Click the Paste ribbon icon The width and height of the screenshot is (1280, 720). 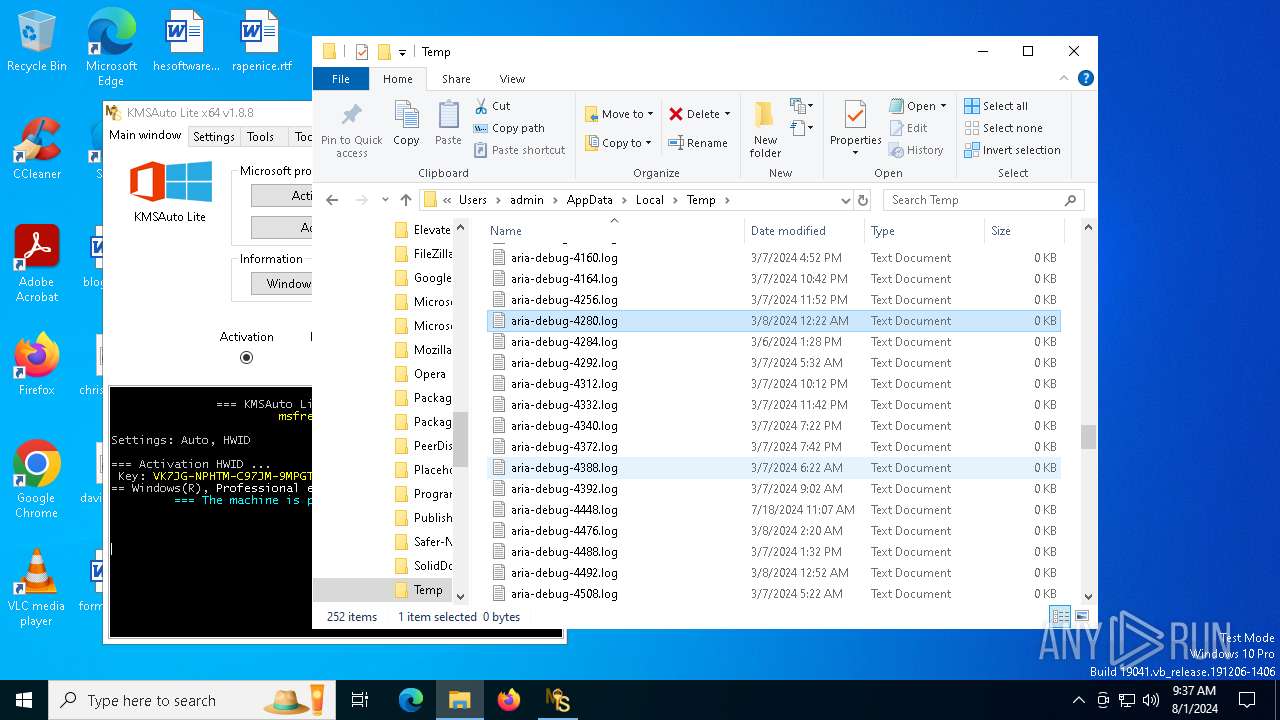tap(448, 116)
